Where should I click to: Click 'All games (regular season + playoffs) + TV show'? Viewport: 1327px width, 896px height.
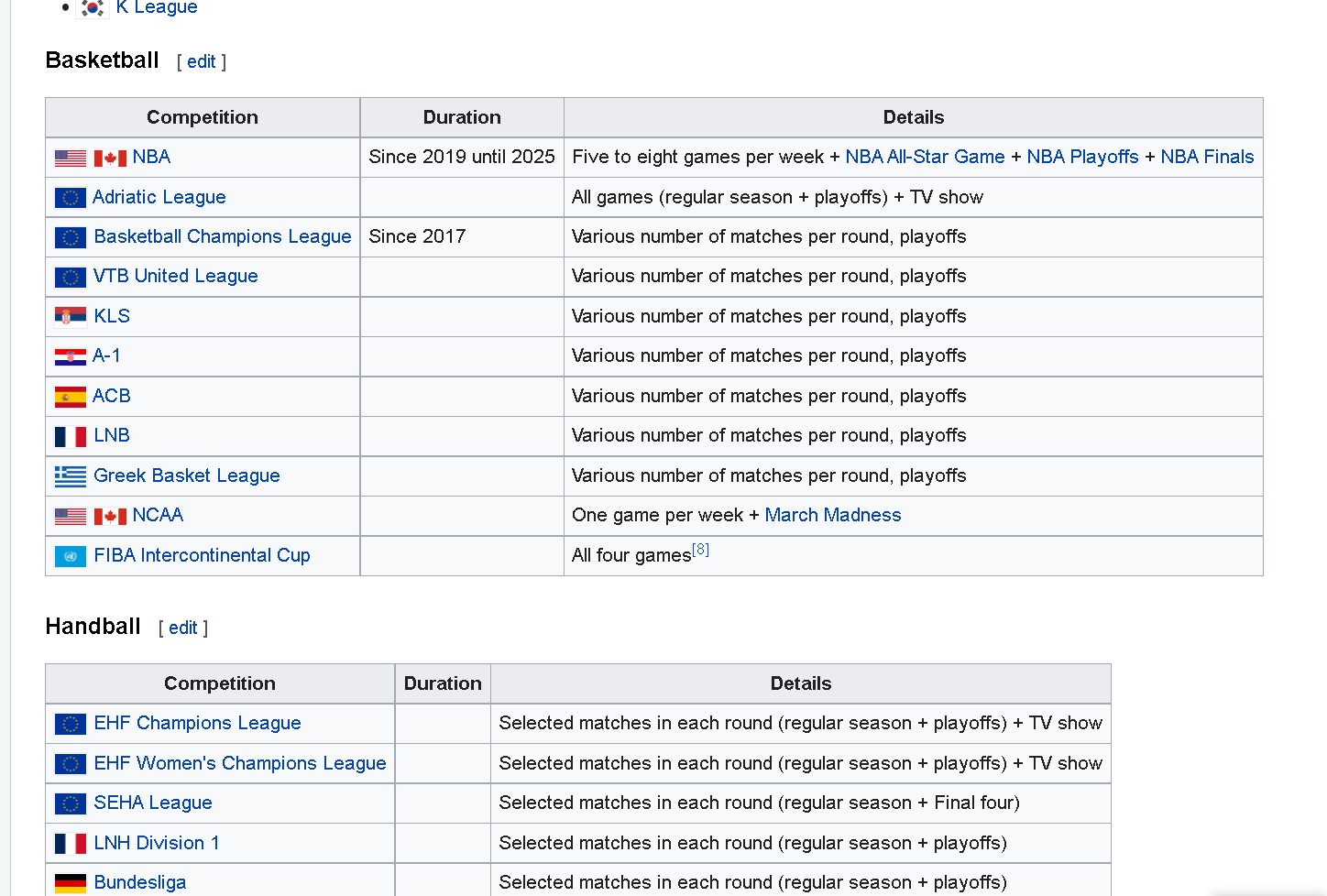tap(777, 197)
